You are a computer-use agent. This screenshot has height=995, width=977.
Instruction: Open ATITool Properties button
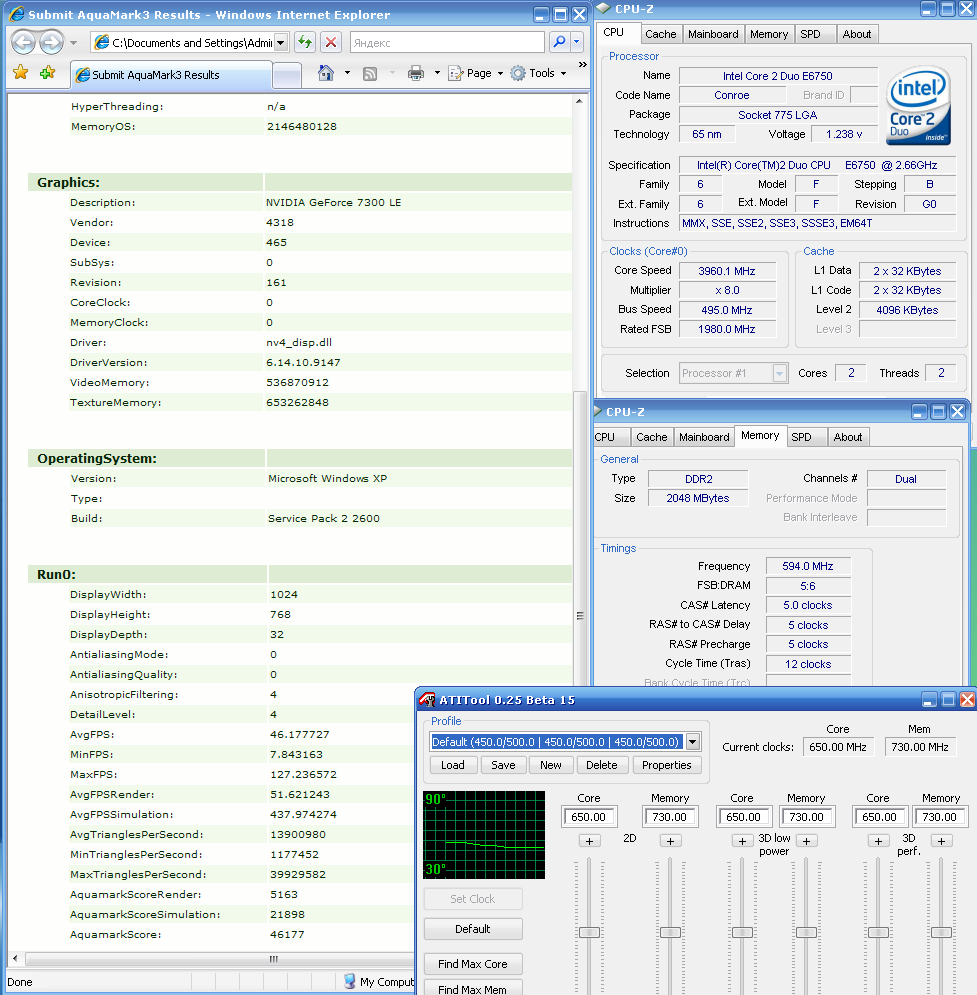coord(667,765)
